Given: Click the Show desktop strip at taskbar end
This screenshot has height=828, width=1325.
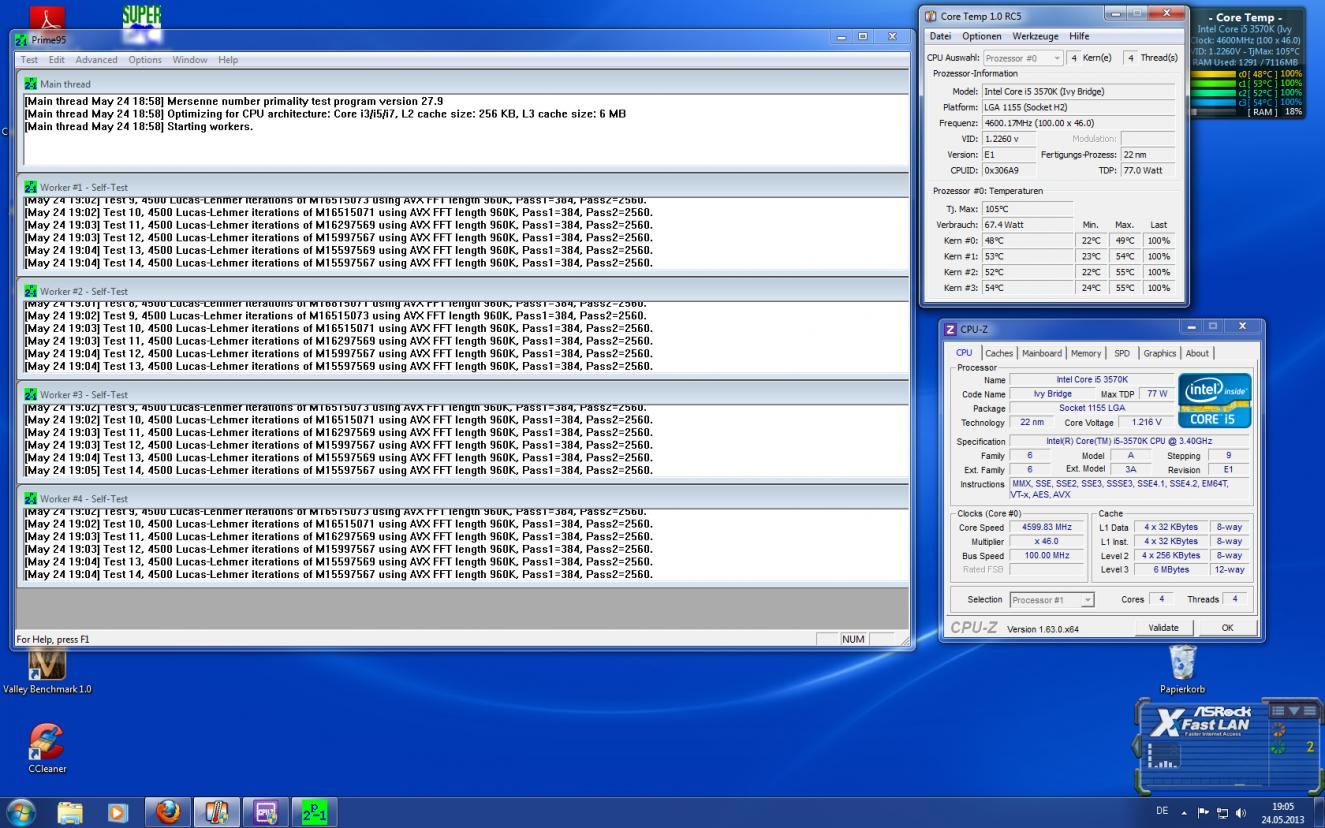Looking at the screenshot, I should tap(1318, 812).
